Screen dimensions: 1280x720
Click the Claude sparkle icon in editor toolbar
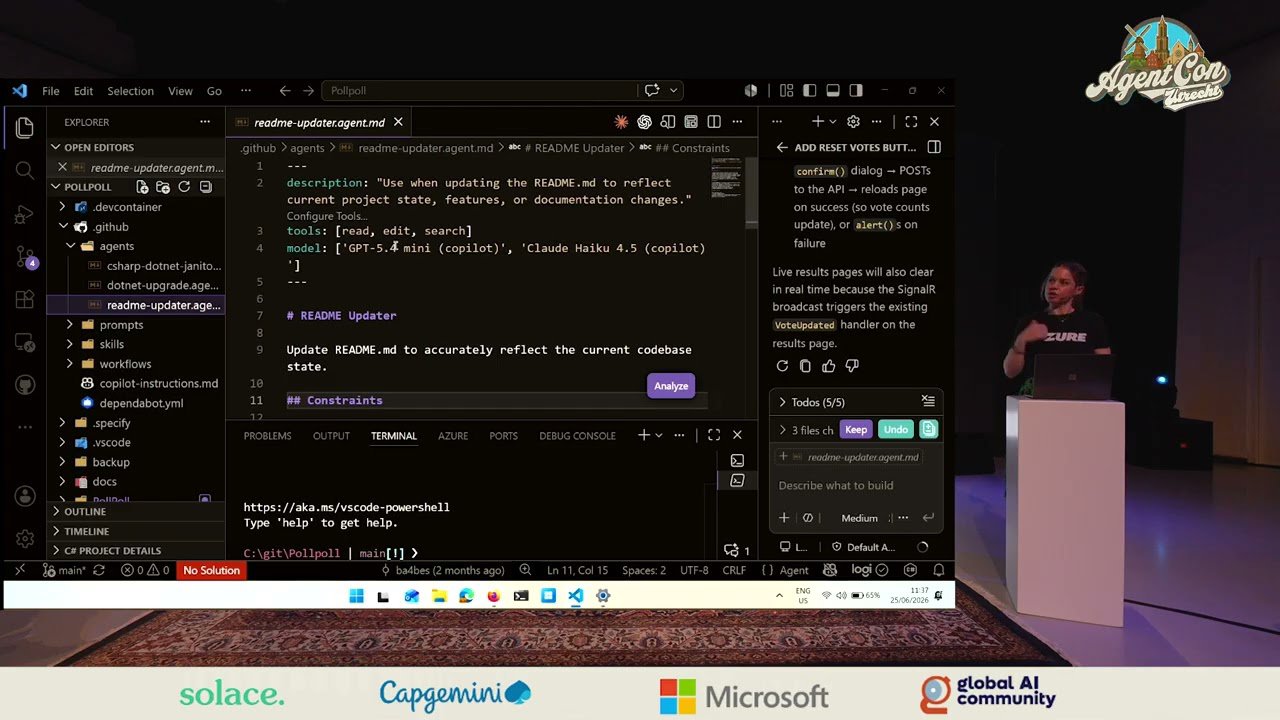621,122
